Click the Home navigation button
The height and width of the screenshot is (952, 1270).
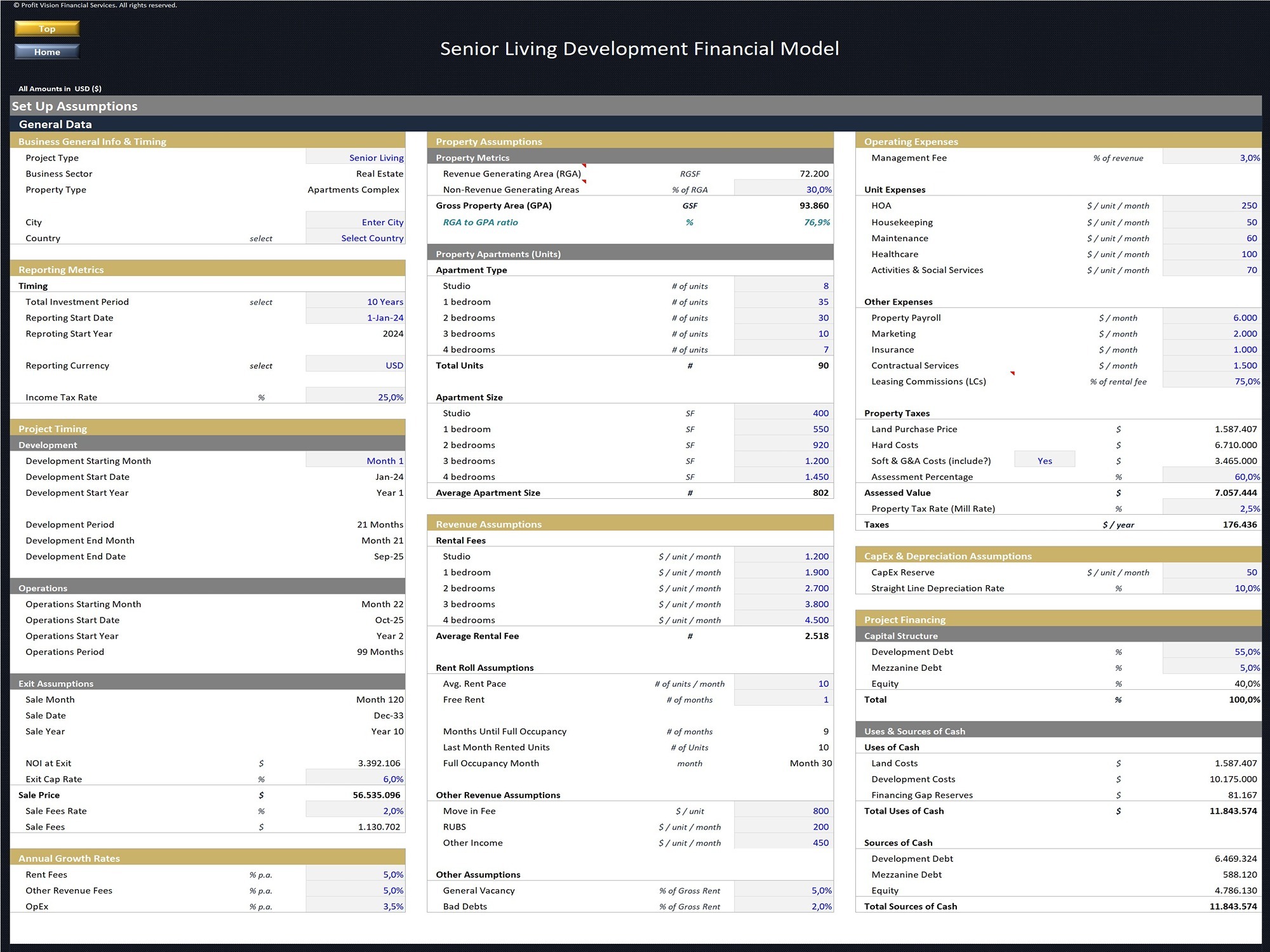point(46,51)
